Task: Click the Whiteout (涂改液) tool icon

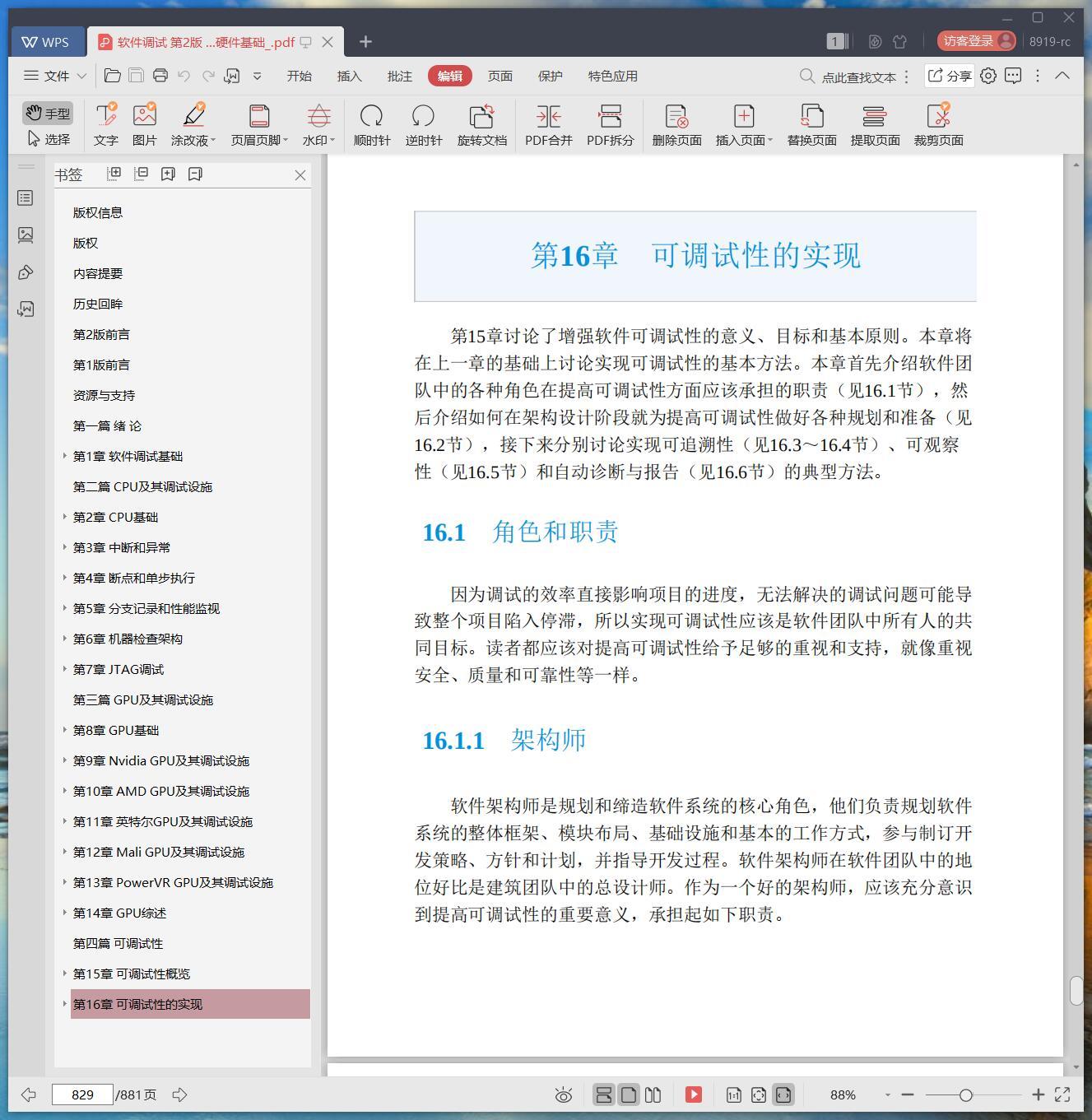Action: [194, 116]
